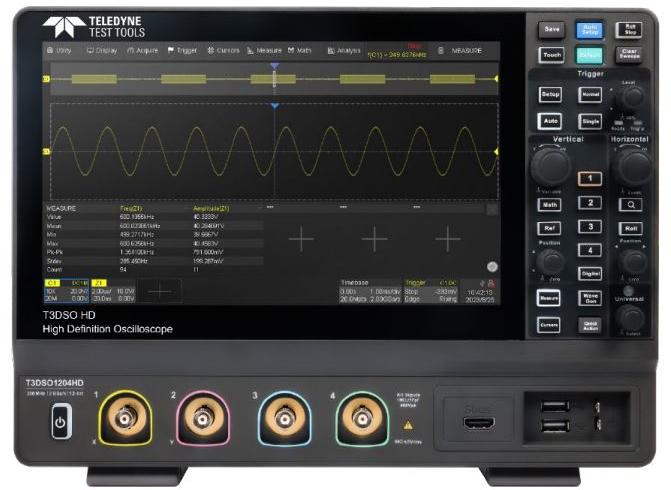Toggle the Run/Stop button
Viewport: 671px width, 490px height.
click(629, 30)
